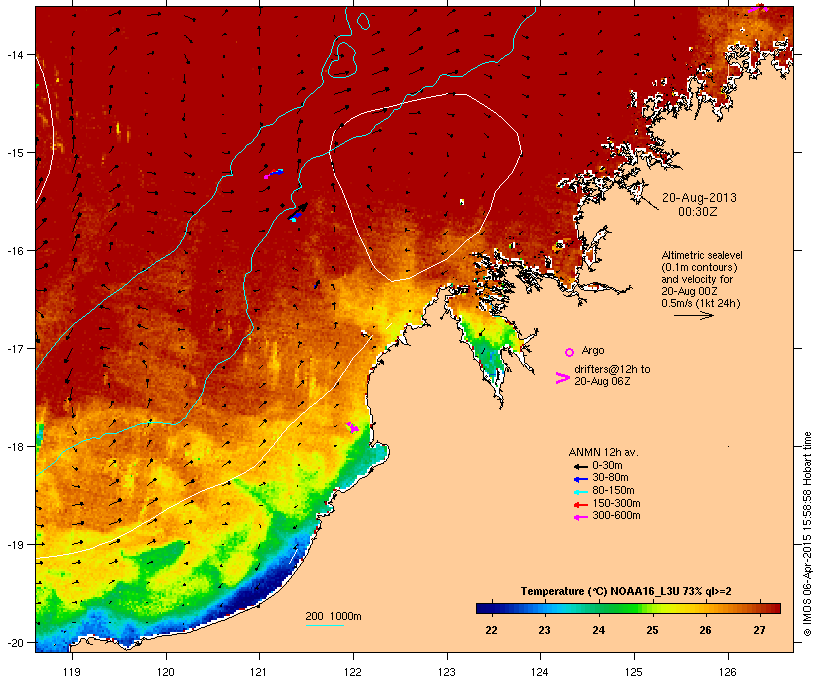Click the colour bar tick label '22'
Screen dimensions: 820x680
click(491, 630)
